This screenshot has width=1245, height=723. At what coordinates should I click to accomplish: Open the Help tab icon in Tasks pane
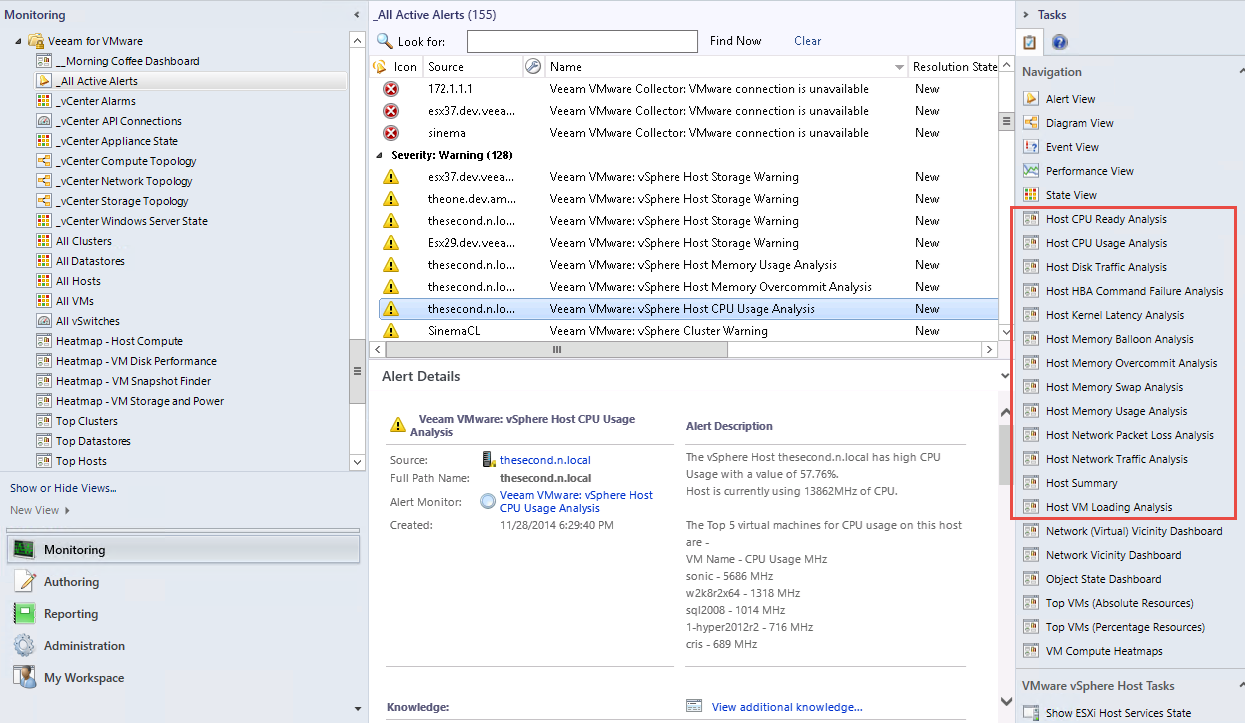click(x=1060, y=42)
